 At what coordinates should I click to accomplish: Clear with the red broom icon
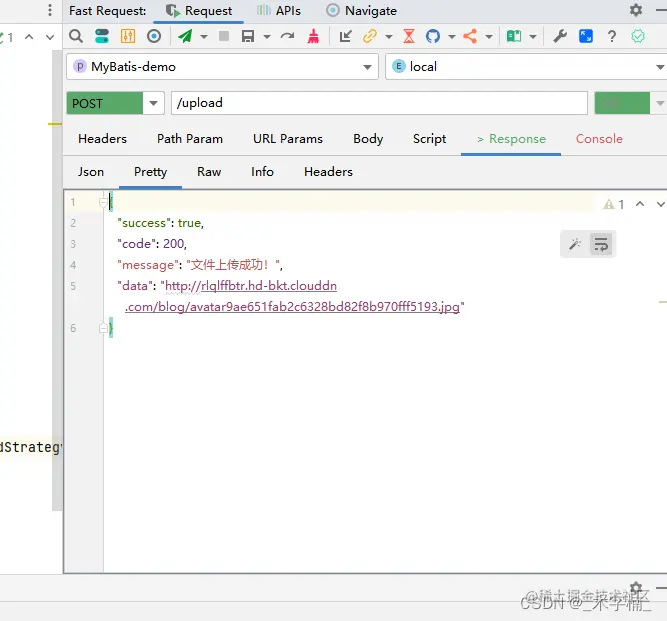(313, 36)
